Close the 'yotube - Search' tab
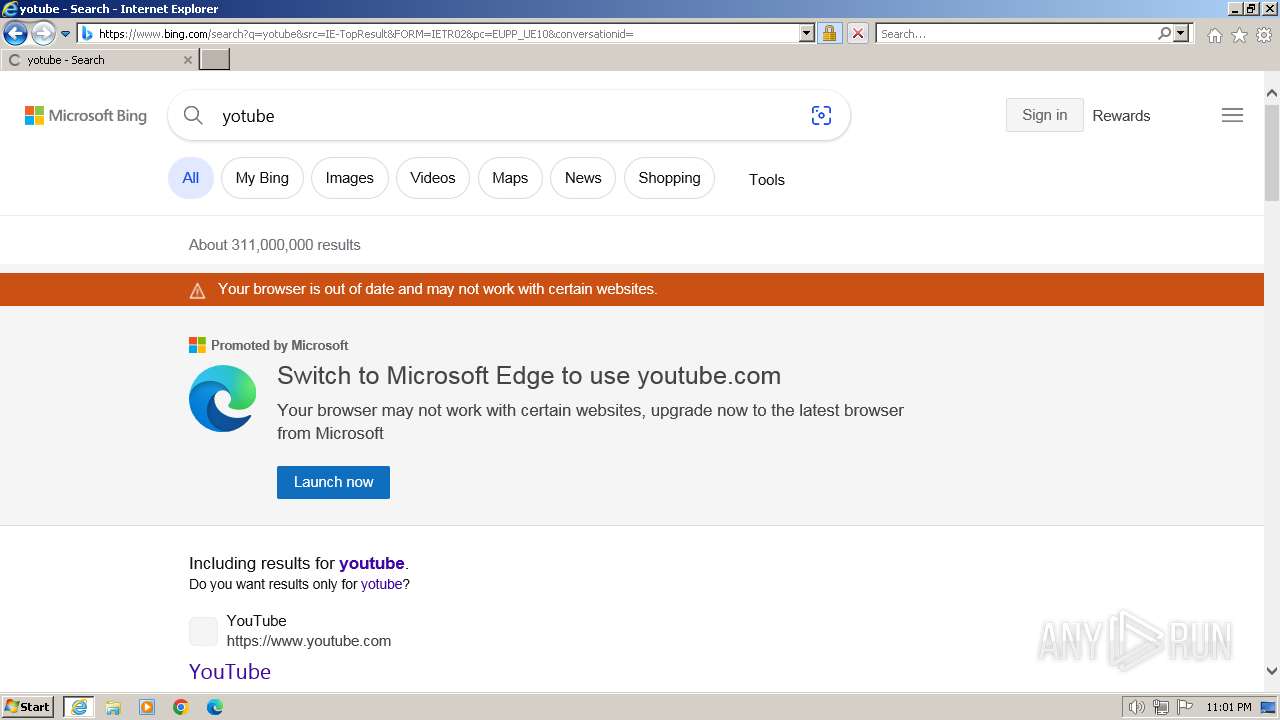Image resolution: width=1280 pixels, height=720 pixels. 187,60
